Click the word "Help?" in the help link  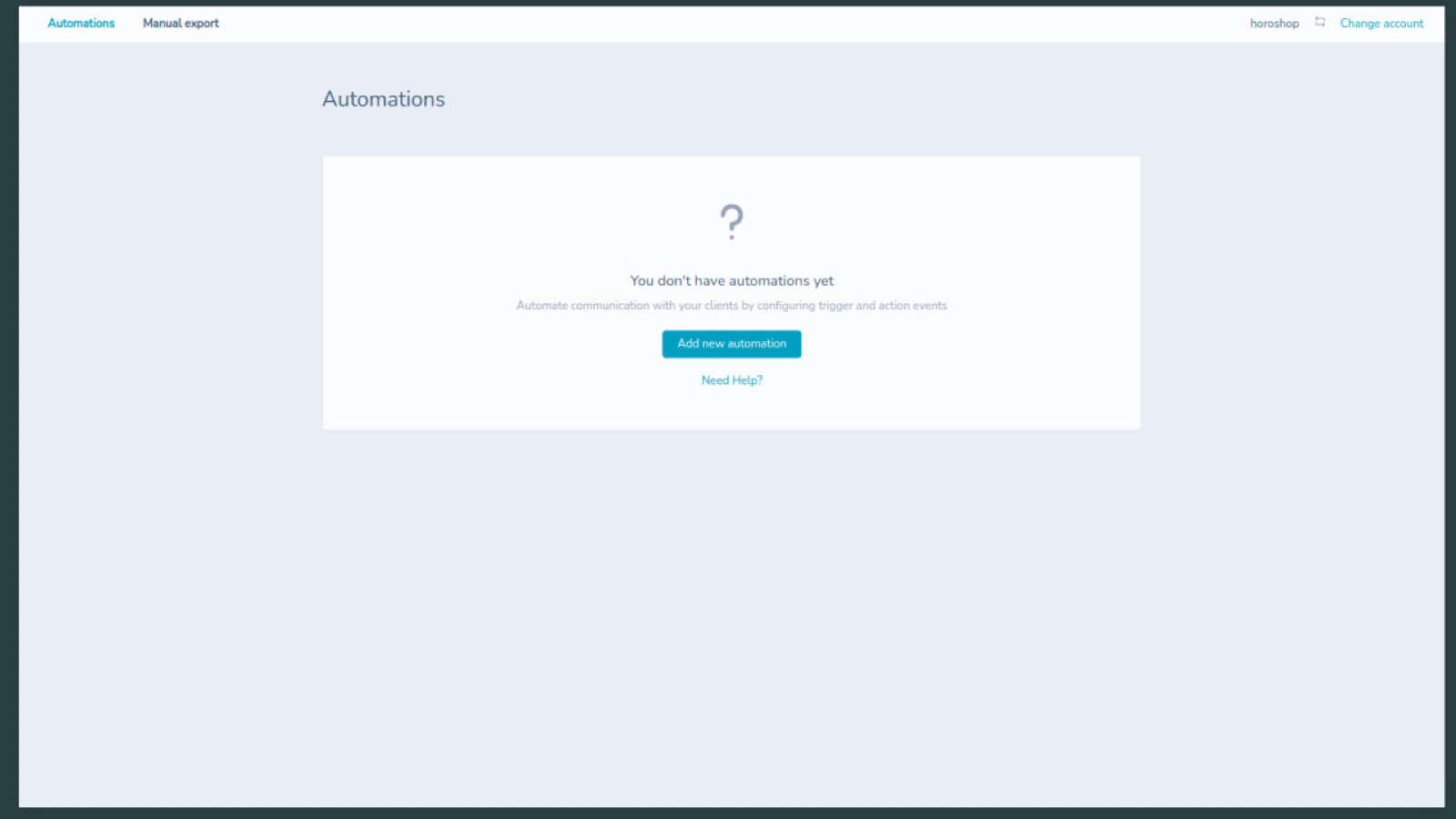(747, 380)
